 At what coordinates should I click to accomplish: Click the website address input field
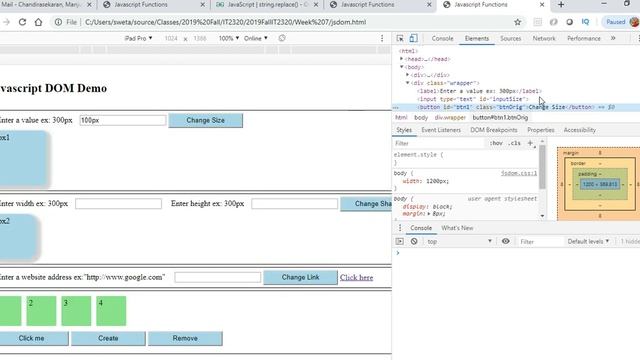click(x=218, y=277)
